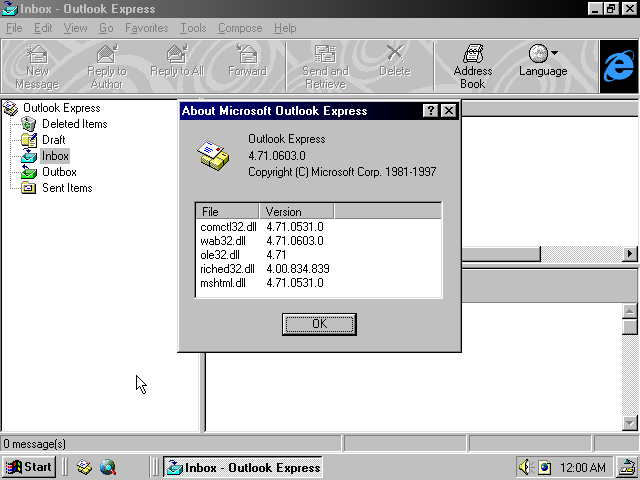
Task: Open the Go menu
Action: click(x=106, y=28)
